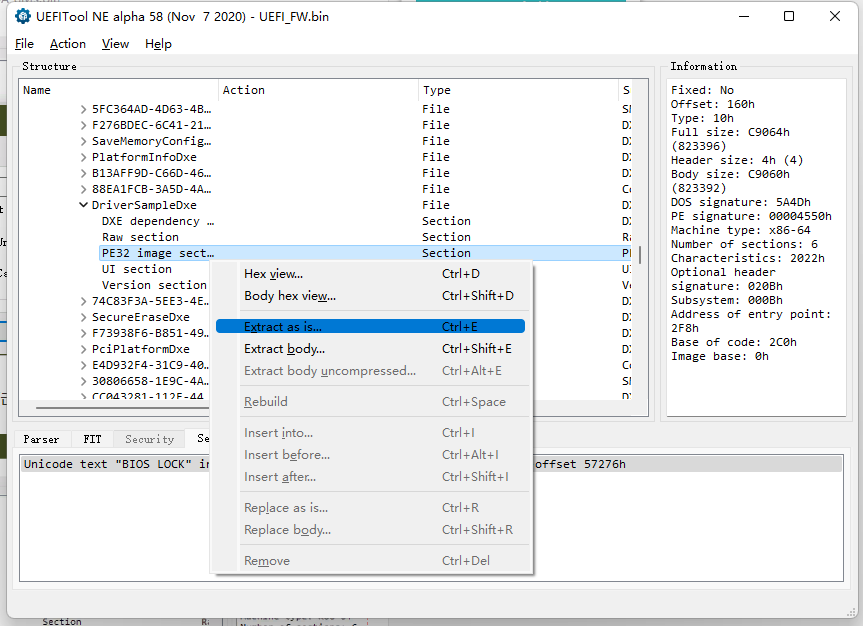The width and height of the screenshot is (863, 626).
Task: Click the "Machine type: x86-64" info line
Action: pyautogui.click(x=740, y=230)
